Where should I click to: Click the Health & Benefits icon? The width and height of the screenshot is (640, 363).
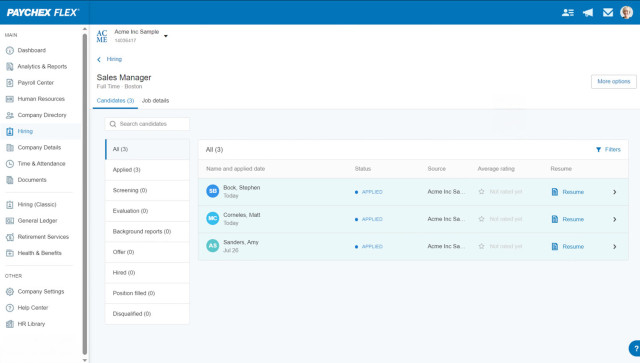10,253
